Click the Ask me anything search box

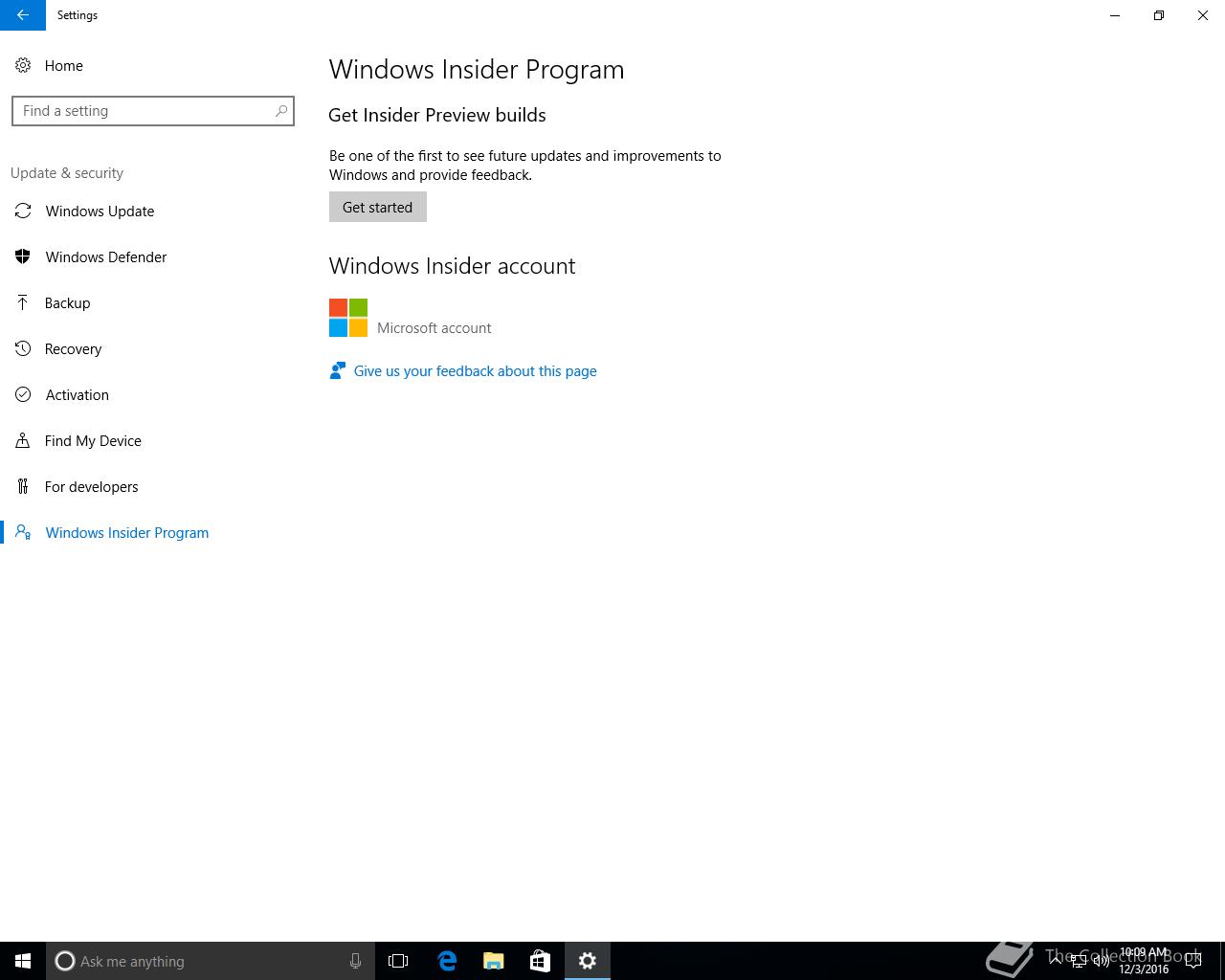click(x=210, y=961)
